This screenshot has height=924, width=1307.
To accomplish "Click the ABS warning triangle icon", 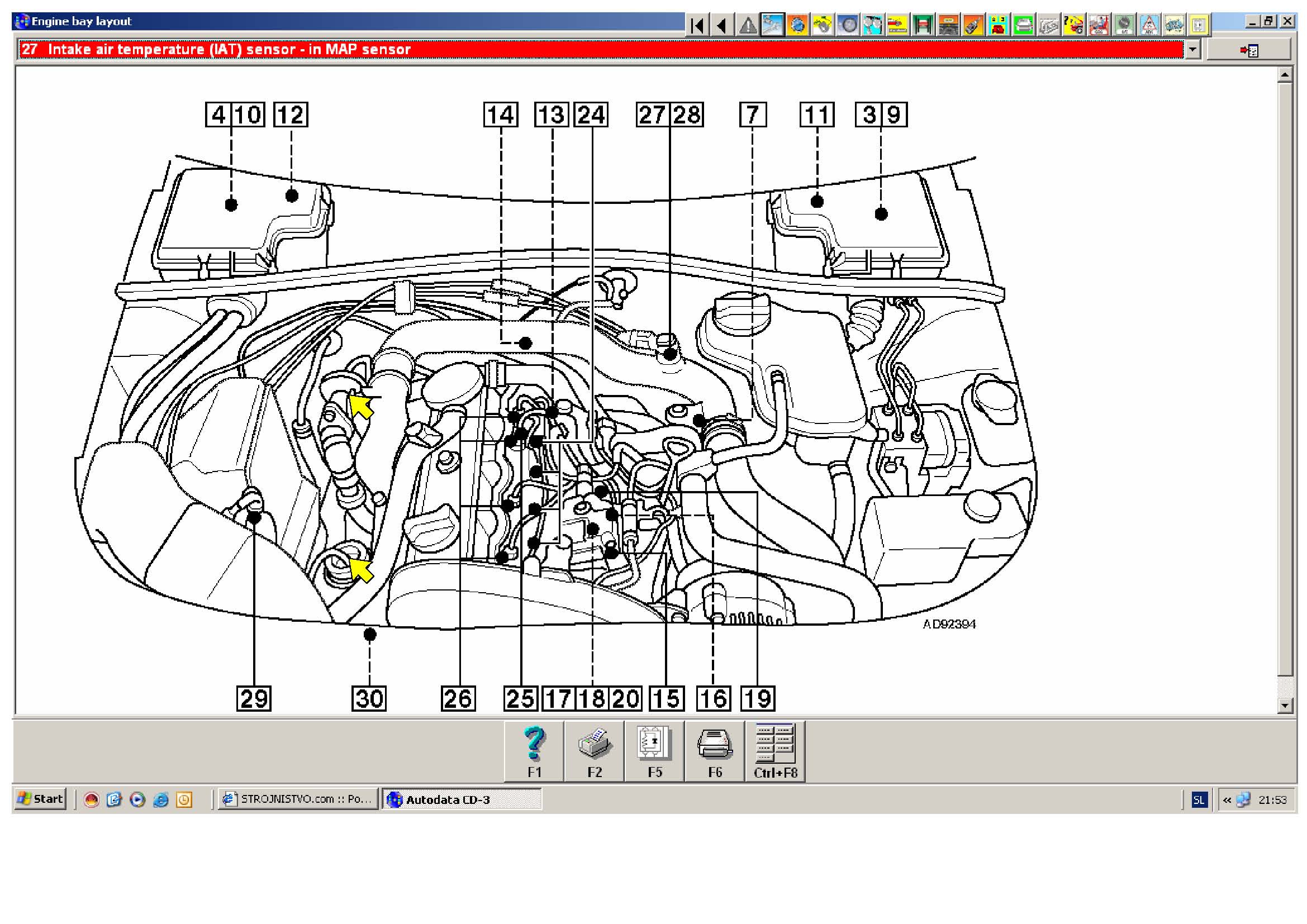I will point(1149,26).
